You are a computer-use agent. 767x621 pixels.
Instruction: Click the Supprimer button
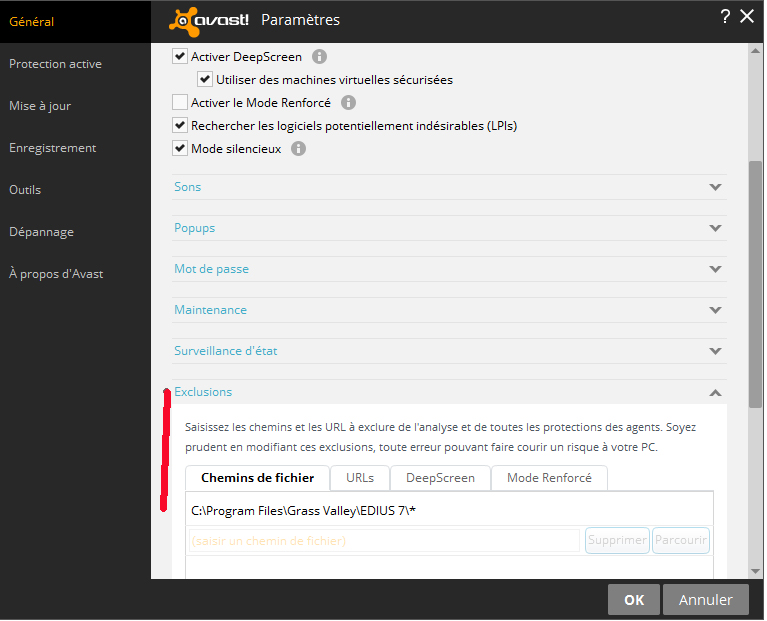coord(618,541)
